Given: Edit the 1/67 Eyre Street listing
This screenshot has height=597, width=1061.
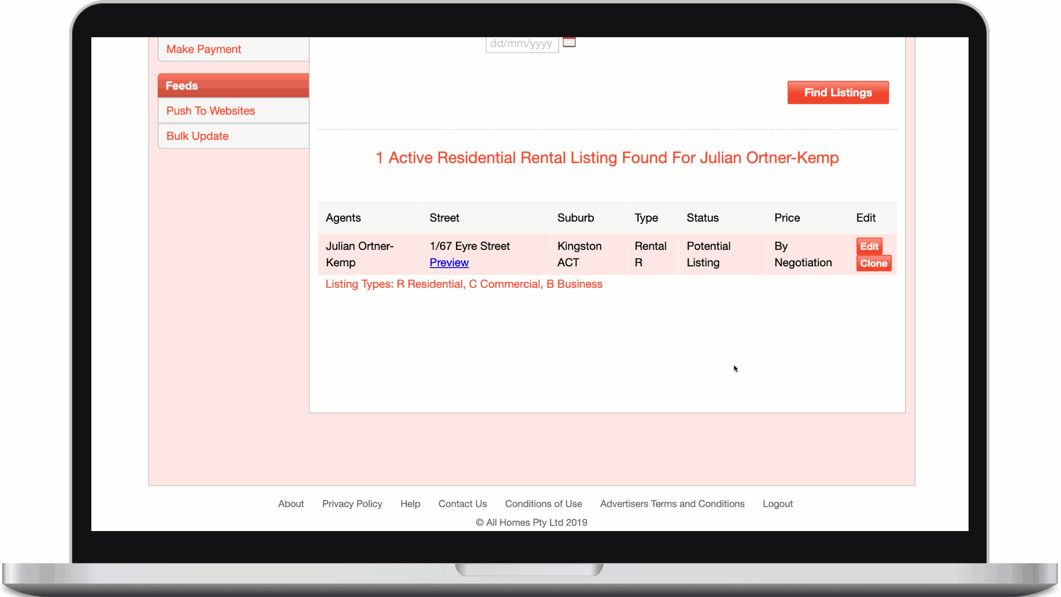Looking at the screenshot, I should point(869,246).
